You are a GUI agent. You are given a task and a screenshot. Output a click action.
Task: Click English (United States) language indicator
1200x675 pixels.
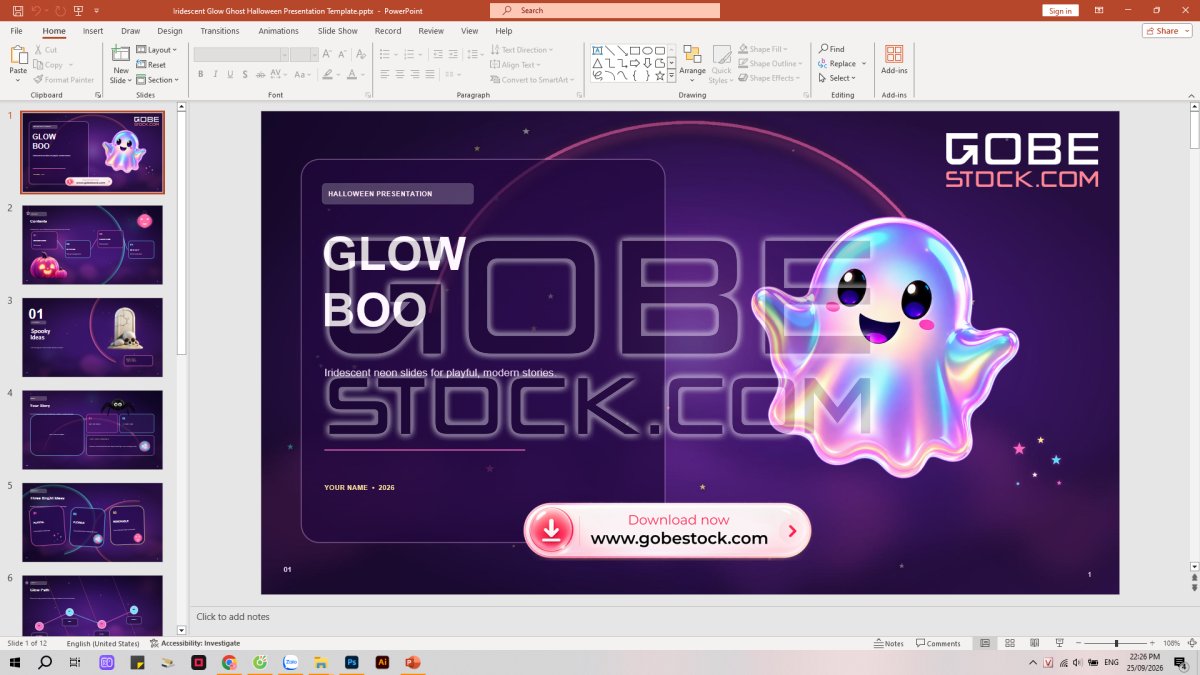click(x=103, y=643)
